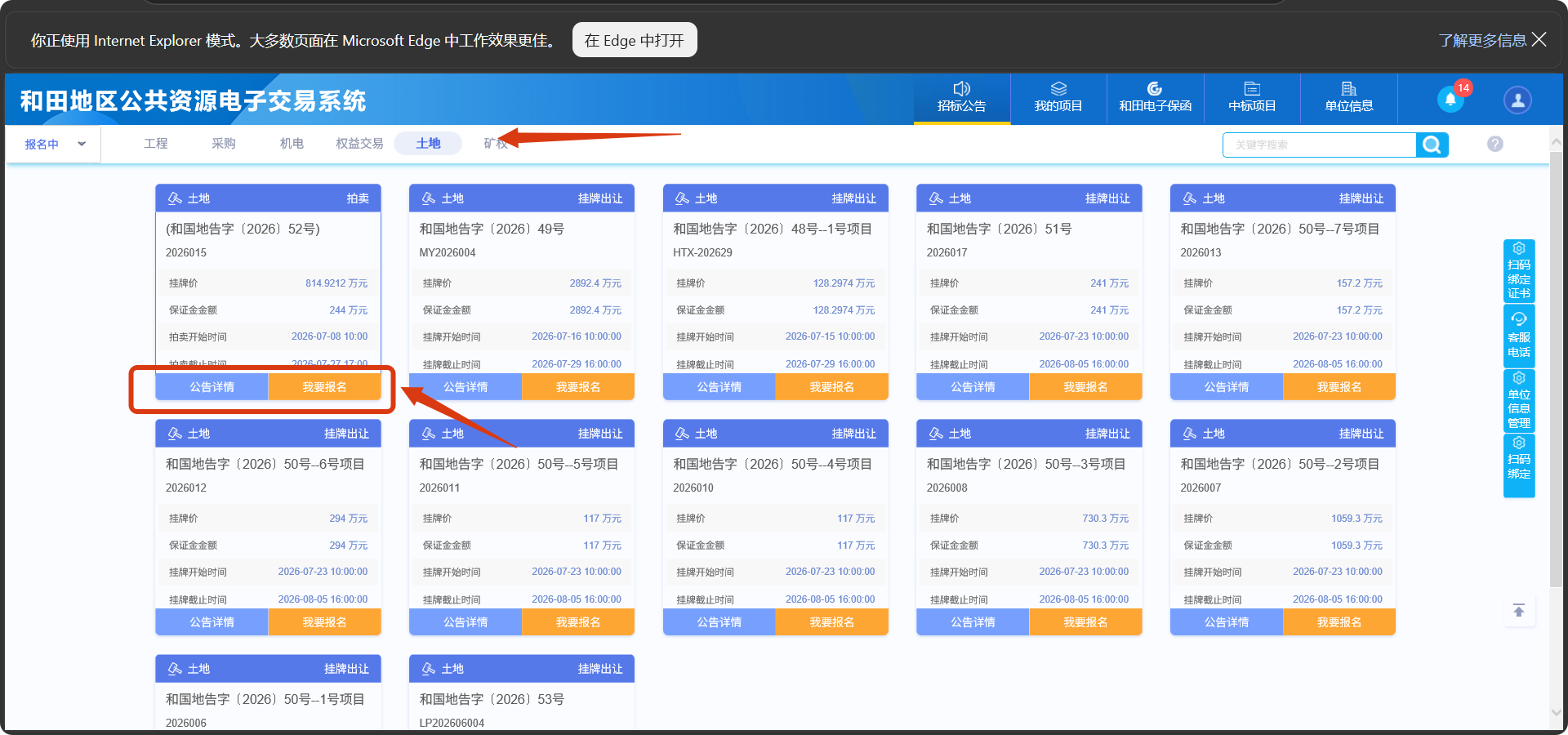Click the back-to-top arrow icon
This screenshot has height=735, width=1568.
pos(1519,611)
